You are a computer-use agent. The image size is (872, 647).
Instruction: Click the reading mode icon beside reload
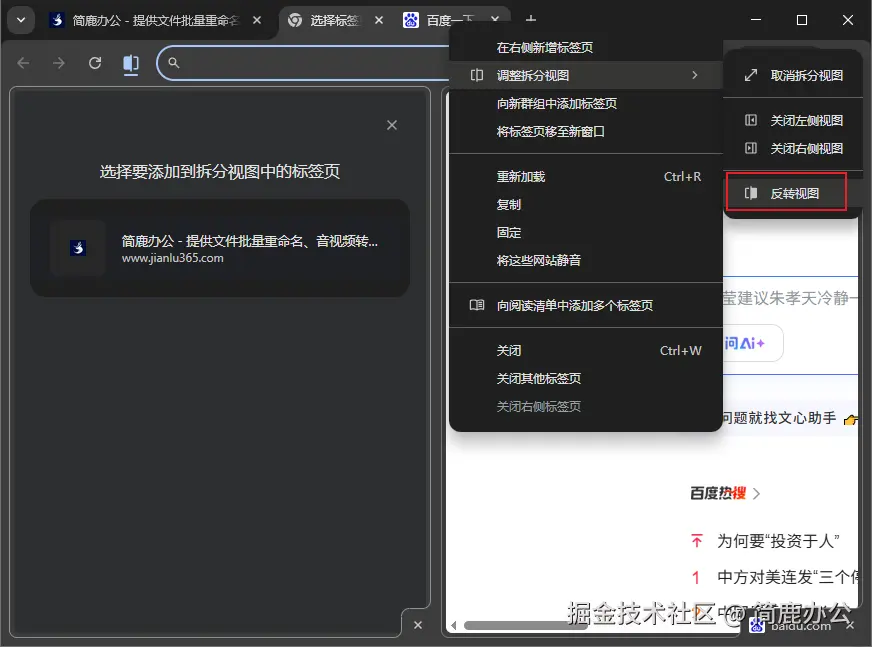[x=131, y=63]
